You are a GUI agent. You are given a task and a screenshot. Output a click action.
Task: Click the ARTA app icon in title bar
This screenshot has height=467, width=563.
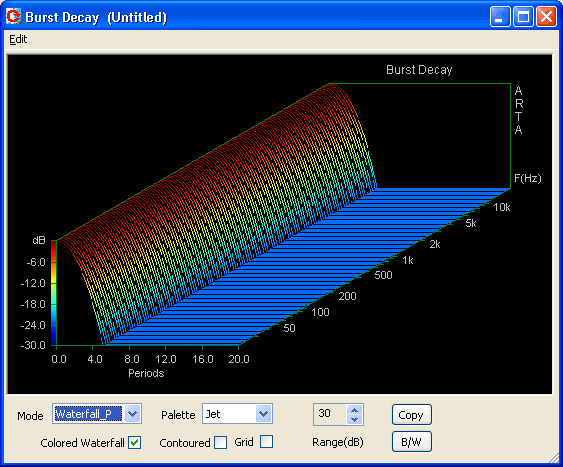click(14, 17)
